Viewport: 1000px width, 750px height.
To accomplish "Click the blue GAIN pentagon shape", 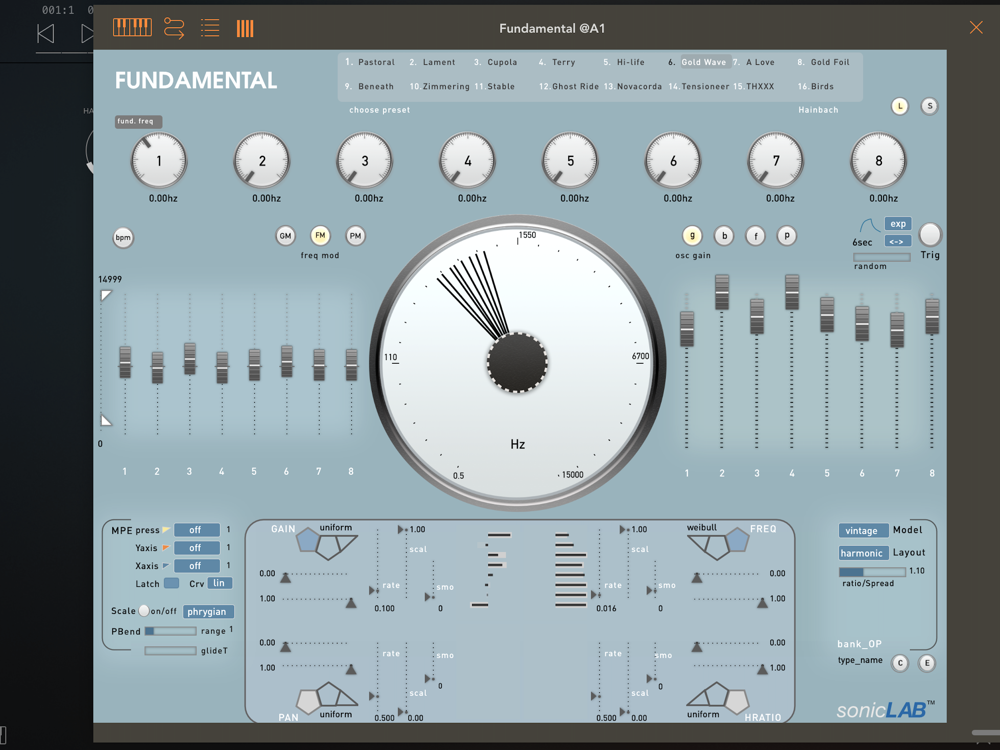I will 307,540.
